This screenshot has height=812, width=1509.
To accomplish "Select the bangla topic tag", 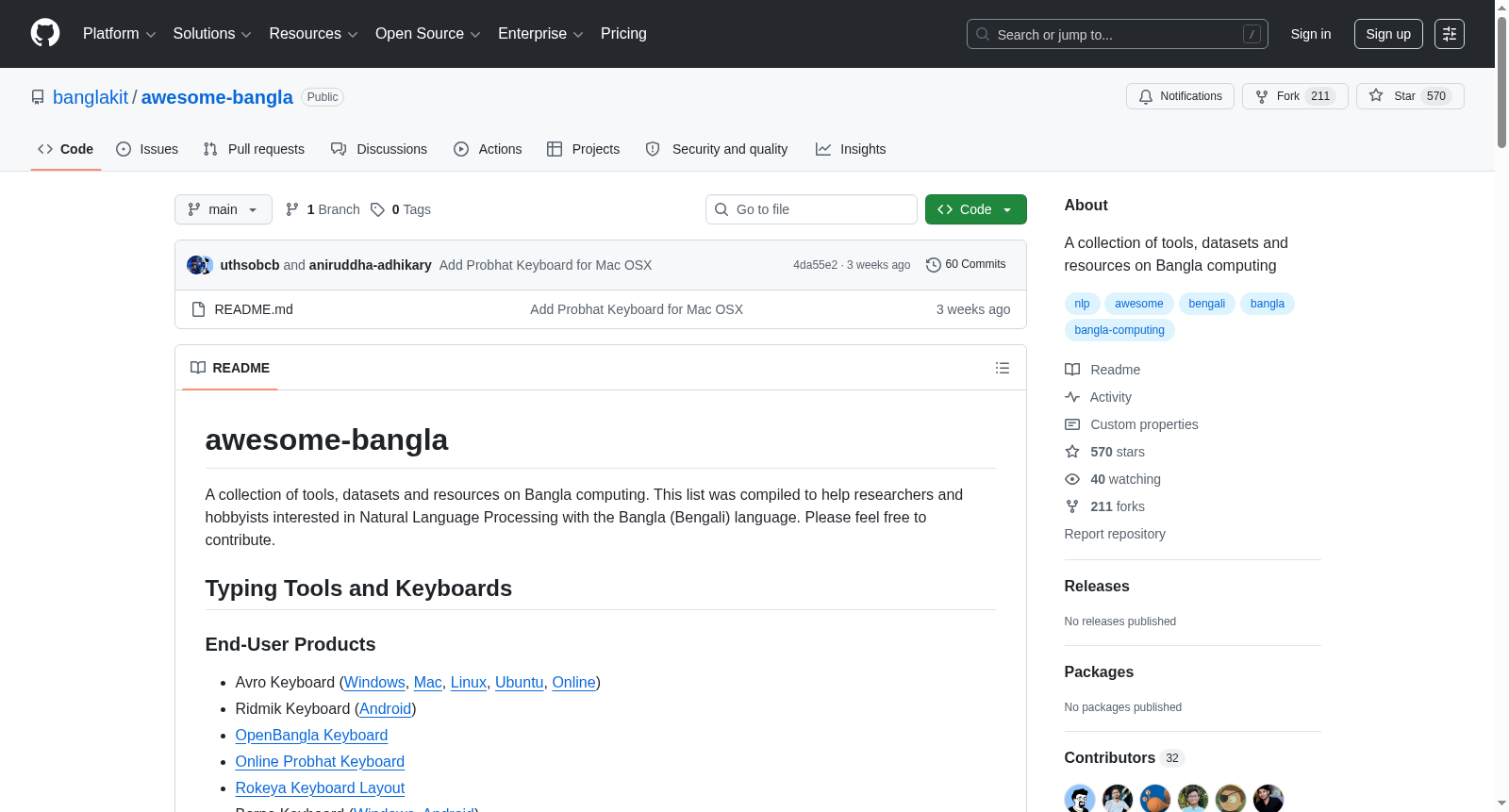I will point(1268,304).
